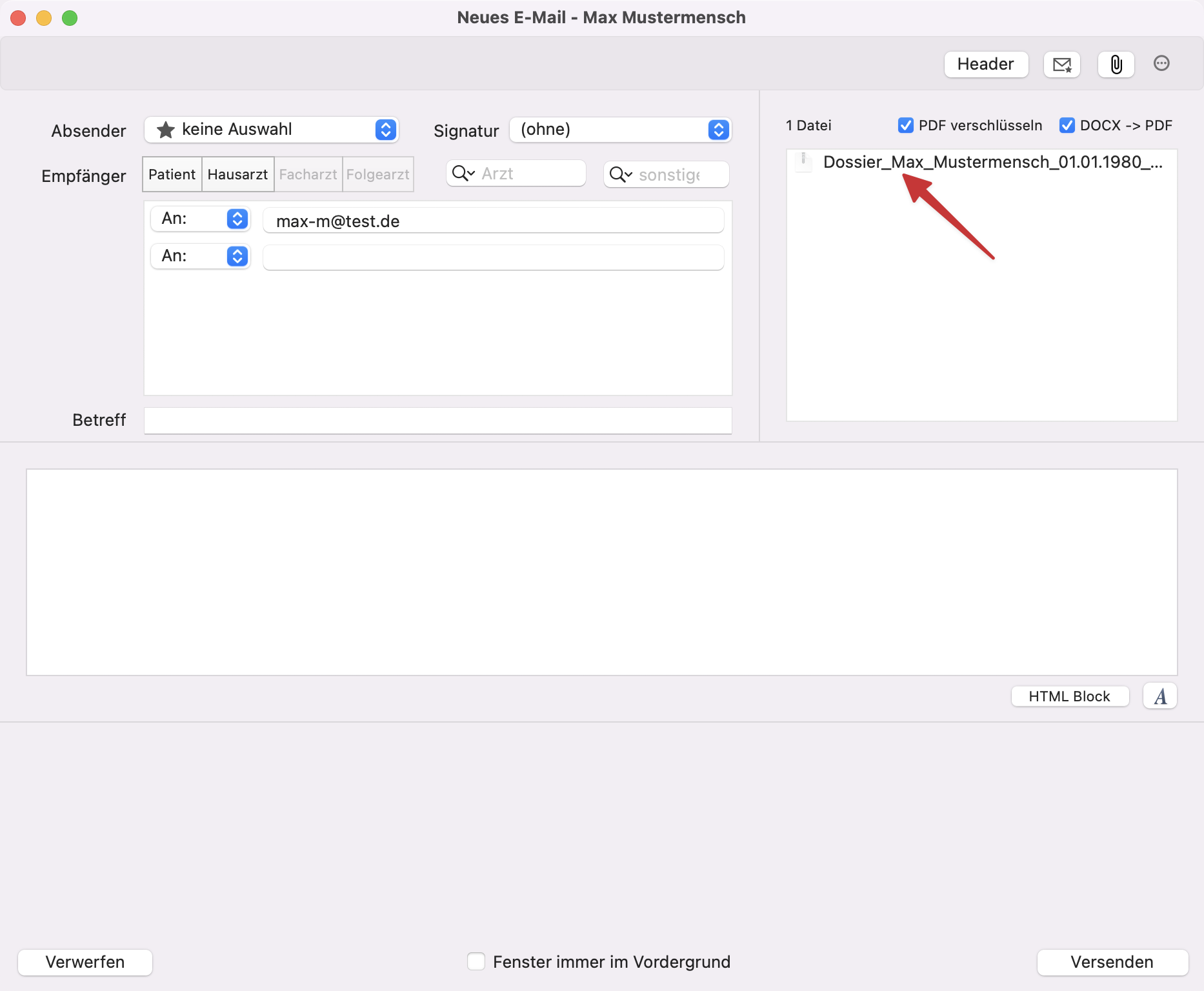This screenshot has height=991, width=1204.
Task: Minimize the window with the yellow button
Action: (44, 18)
